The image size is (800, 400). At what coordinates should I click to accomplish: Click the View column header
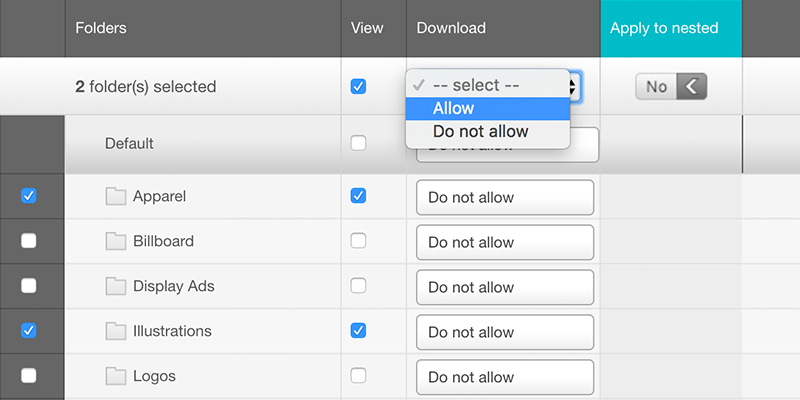(x=373, y=28)
